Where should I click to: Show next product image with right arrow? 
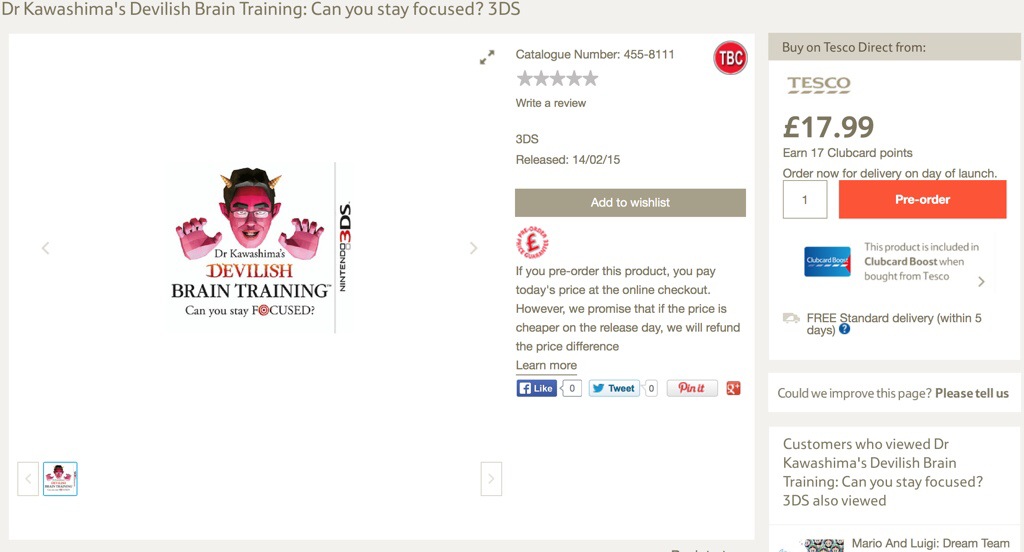pyautogui.click(x=473, y=248)
